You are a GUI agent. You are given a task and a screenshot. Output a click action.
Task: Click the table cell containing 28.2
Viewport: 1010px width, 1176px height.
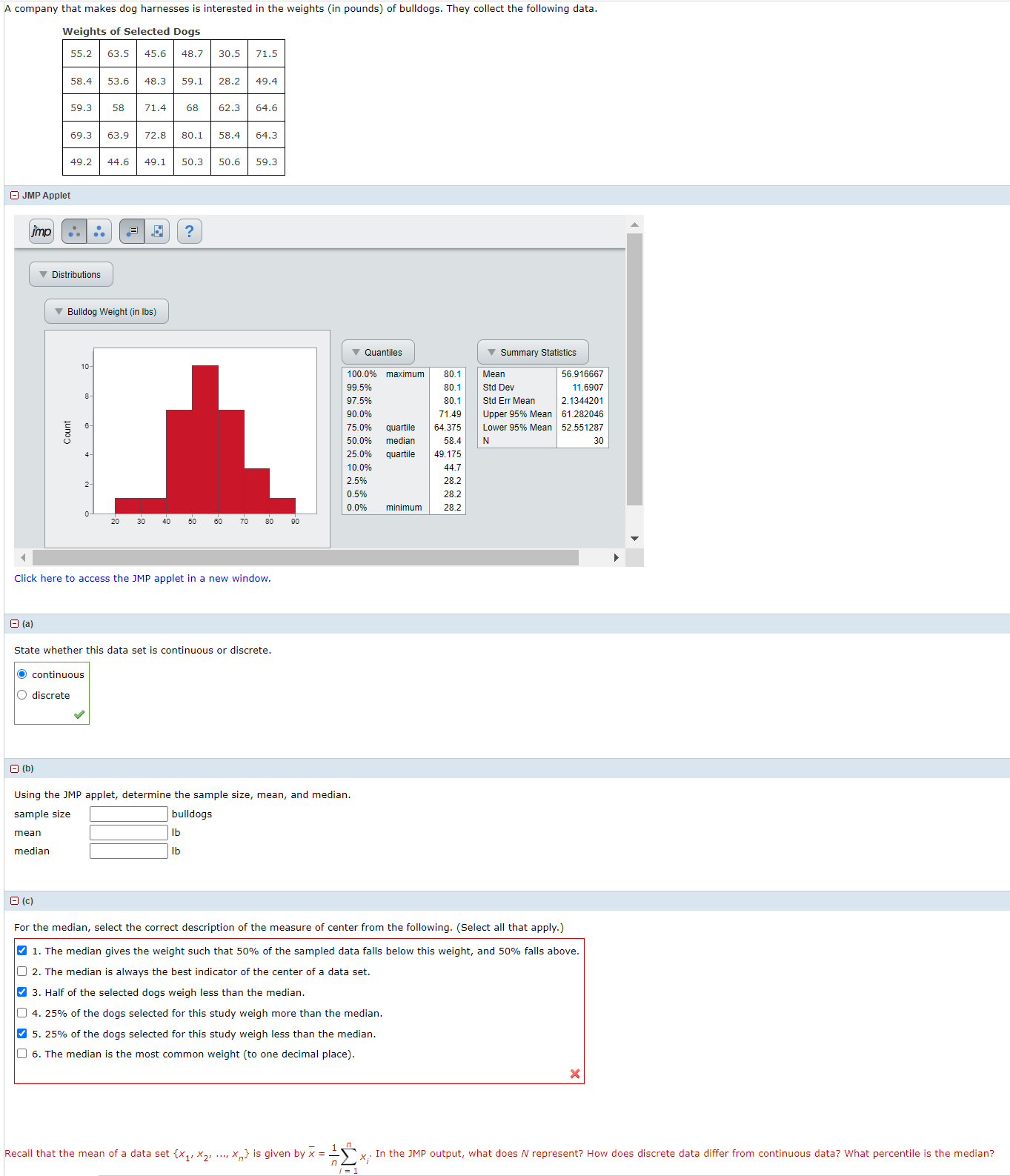coord(229,81)
